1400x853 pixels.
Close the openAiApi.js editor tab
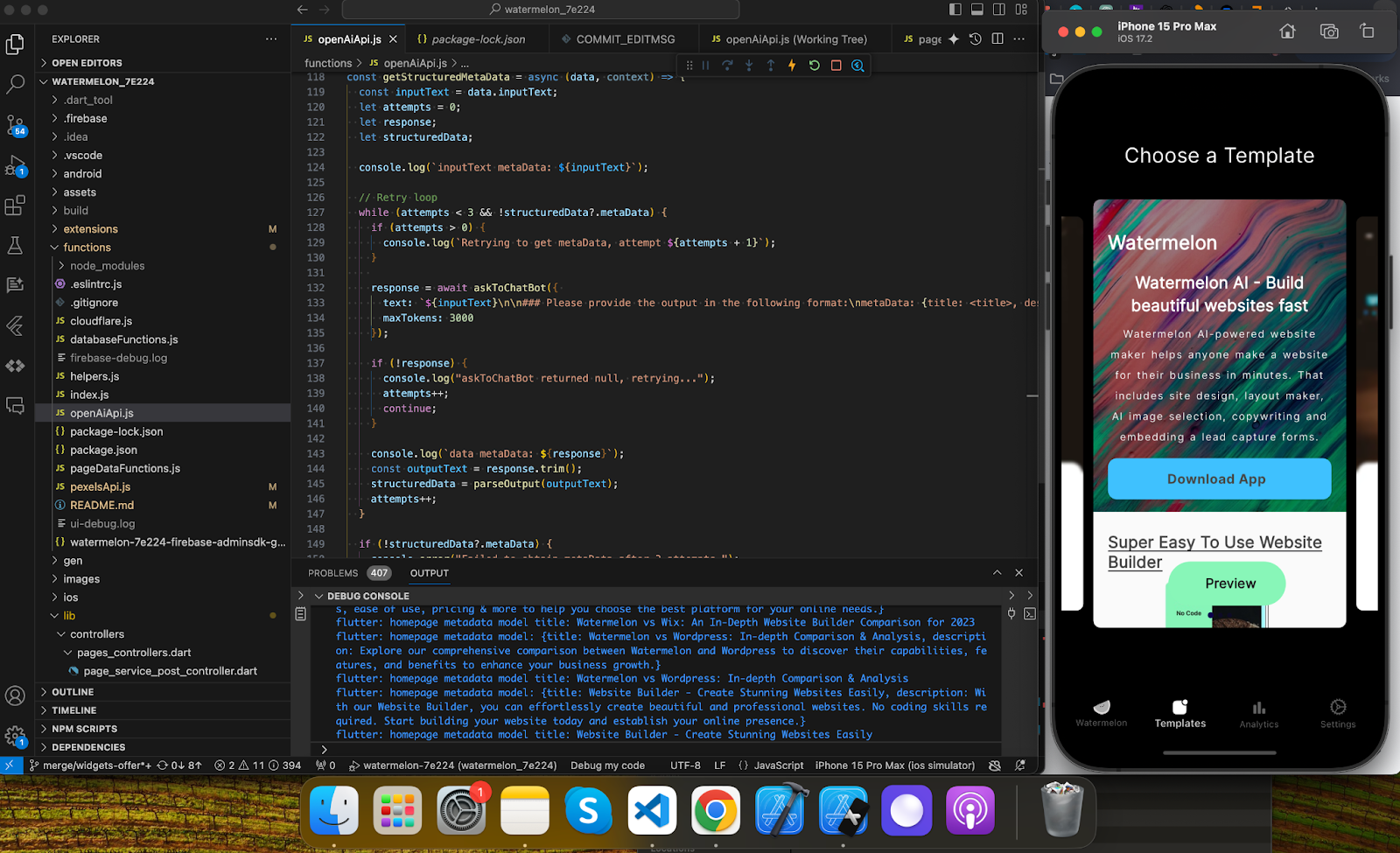(393, 39)
